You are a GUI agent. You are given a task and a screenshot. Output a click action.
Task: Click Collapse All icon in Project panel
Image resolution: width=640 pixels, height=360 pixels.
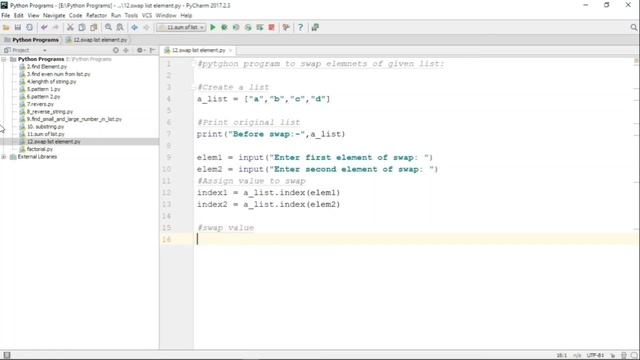(x=126, y=50)
